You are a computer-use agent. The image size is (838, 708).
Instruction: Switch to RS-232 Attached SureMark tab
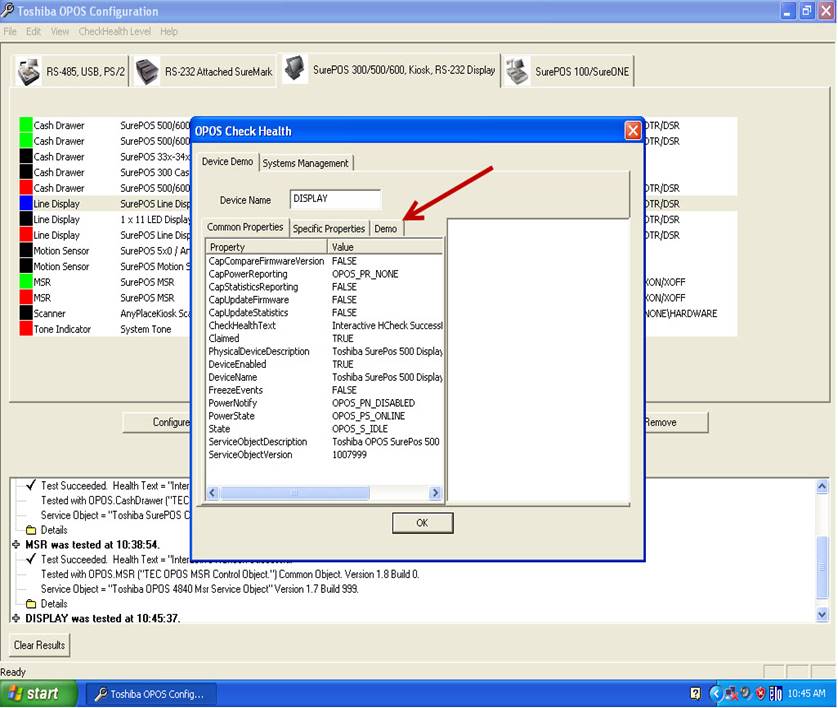[204, 72]
